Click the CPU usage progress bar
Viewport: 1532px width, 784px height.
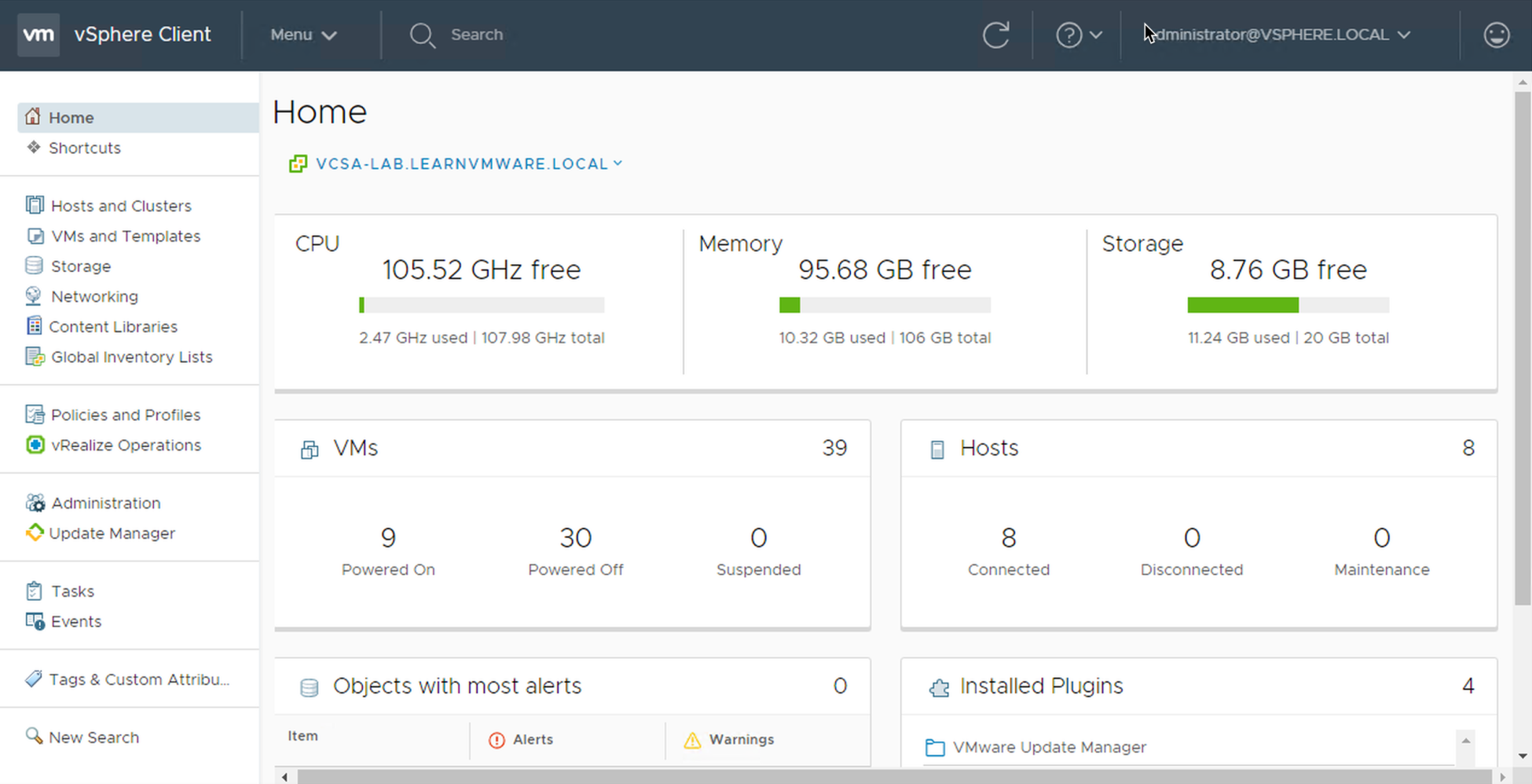(482, 305)
